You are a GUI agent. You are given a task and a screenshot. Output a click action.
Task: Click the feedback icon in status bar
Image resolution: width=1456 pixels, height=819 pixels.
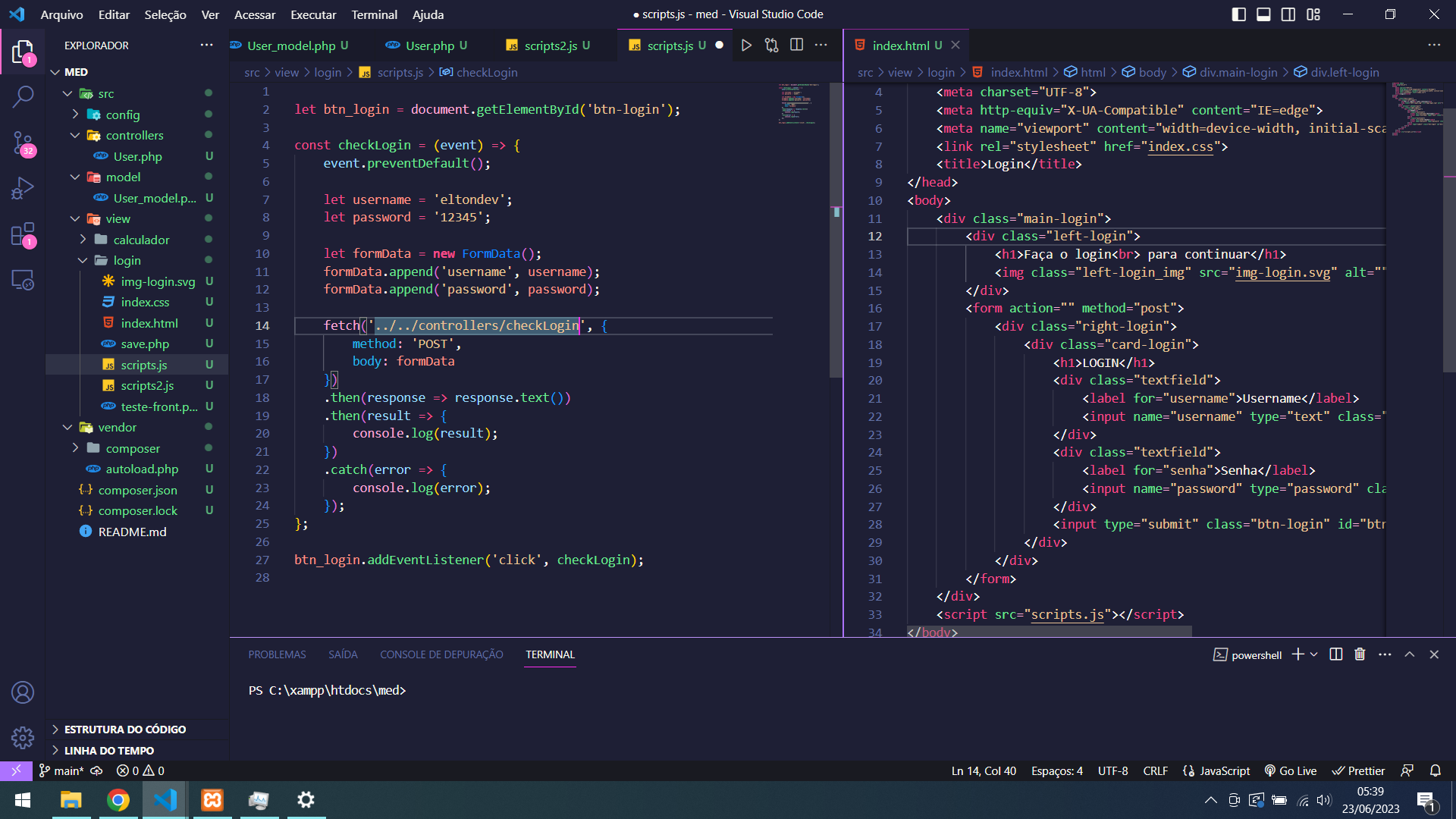[x=1407, y=770]
